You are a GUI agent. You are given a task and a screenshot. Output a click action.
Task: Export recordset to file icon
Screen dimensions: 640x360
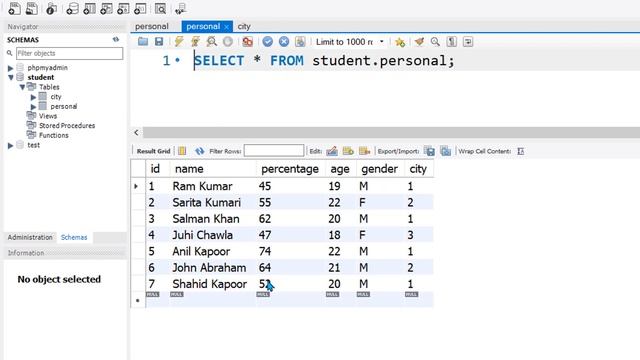tap(429, 151)
